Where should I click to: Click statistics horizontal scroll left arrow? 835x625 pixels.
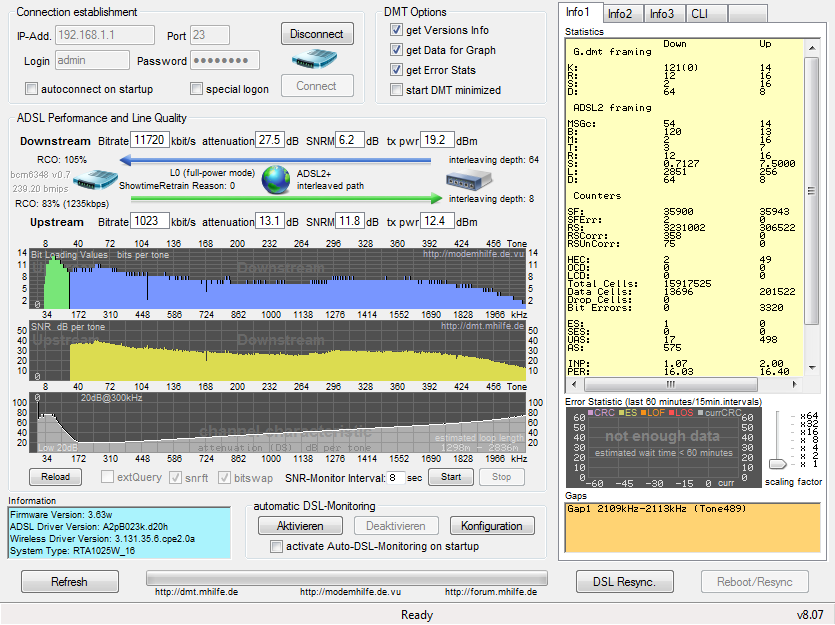coord(574,384)
